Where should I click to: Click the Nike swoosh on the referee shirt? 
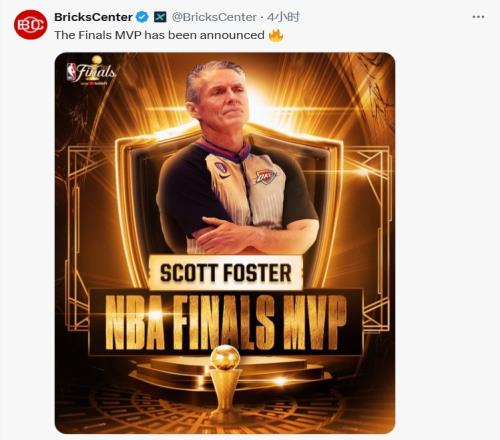click(225, 175)
